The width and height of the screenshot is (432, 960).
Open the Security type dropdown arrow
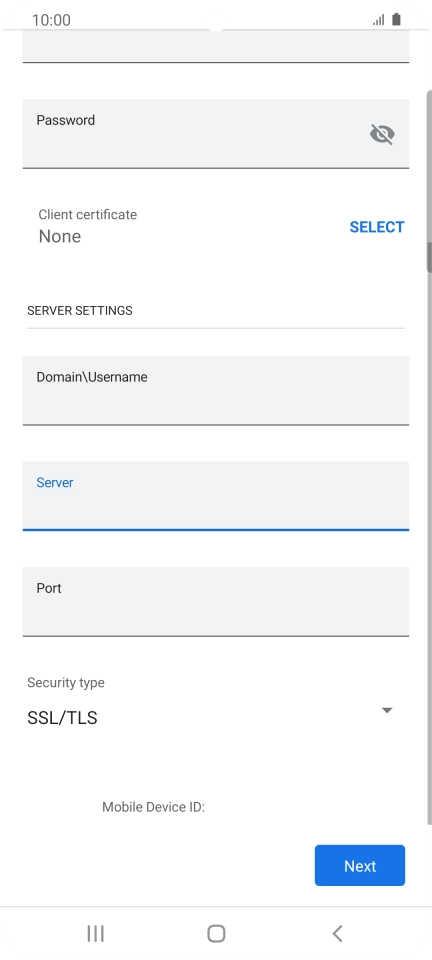pyautogui.click(x=387, y=710)
